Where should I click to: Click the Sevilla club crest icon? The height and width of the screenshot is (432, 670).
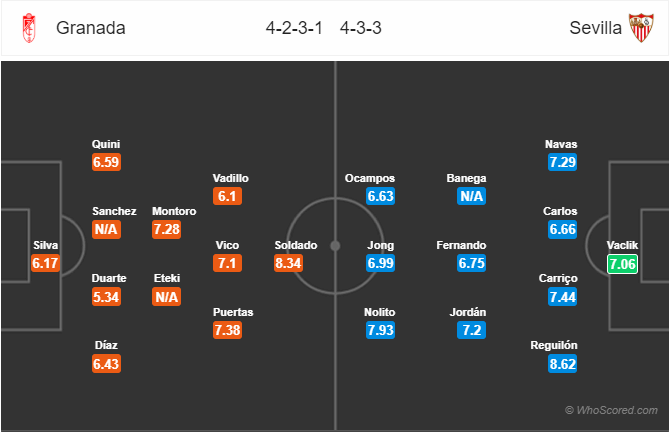pos(641,28)
